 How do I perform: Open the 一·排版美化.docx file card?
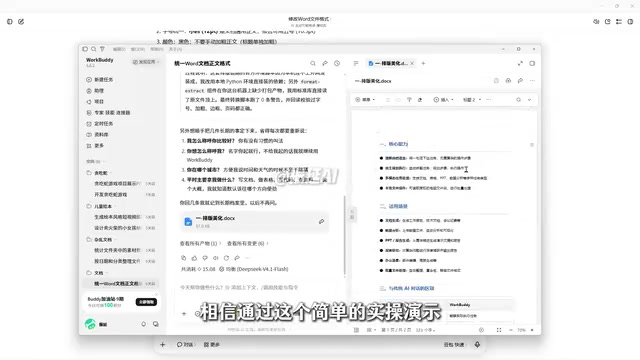(254, 222)
